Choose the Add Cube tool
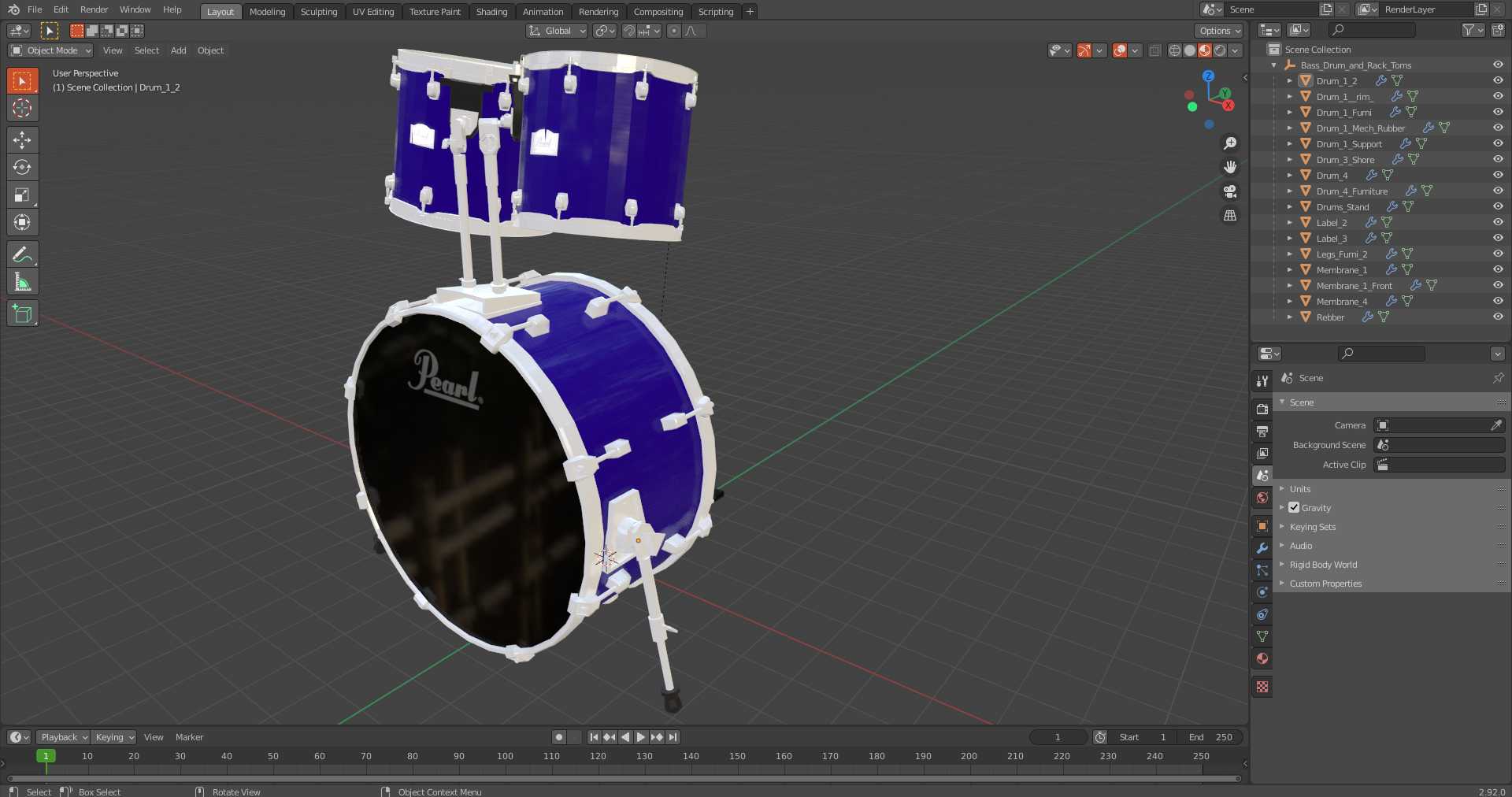1512x797 pixels. 22,313
